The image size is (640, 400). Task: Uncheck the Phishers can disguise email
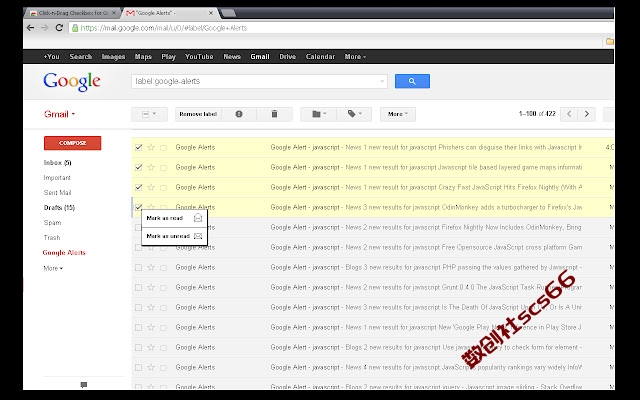coord(139,147)
